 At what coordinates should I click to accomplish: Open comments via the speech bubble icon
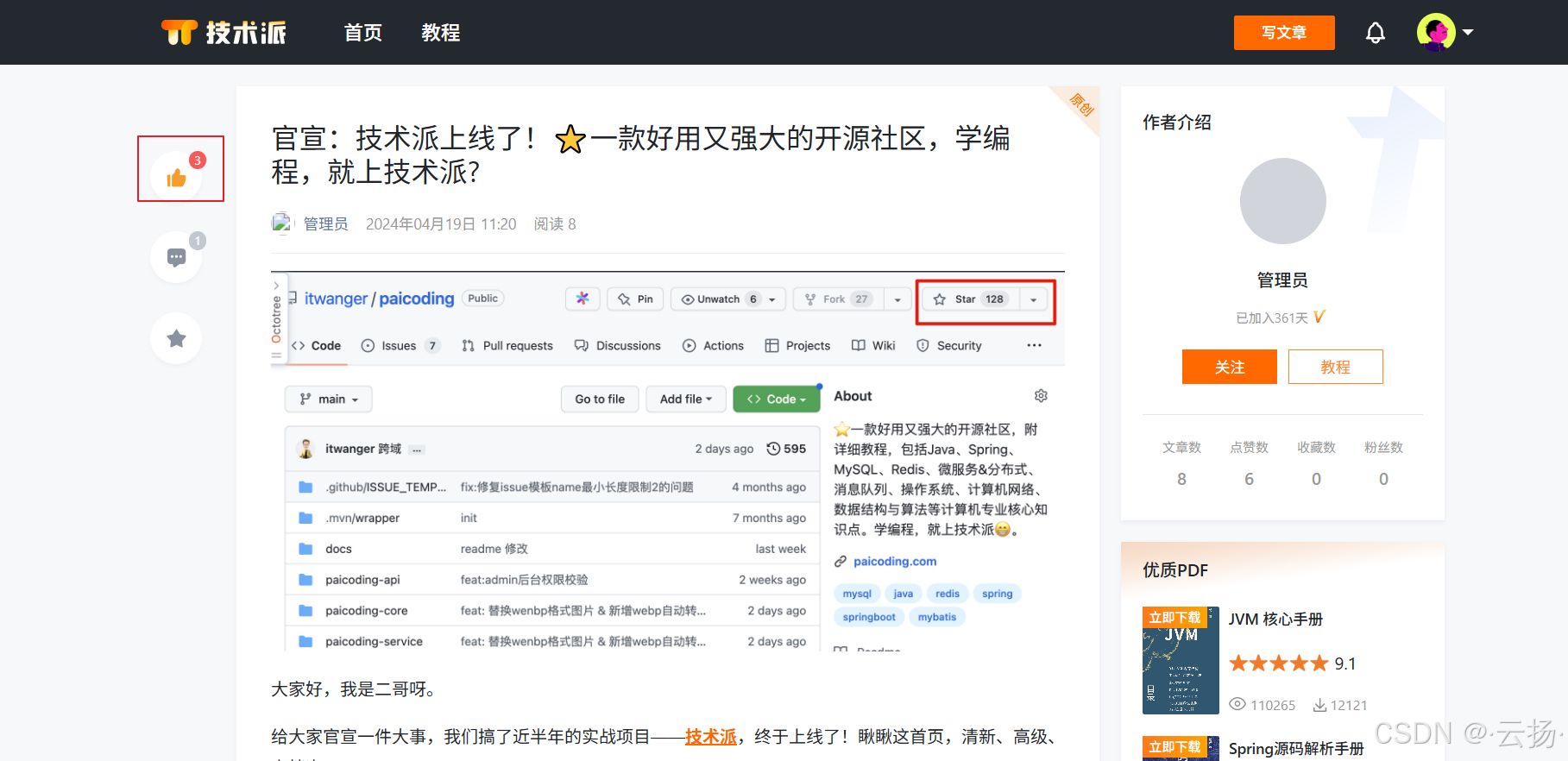(177, 257)
